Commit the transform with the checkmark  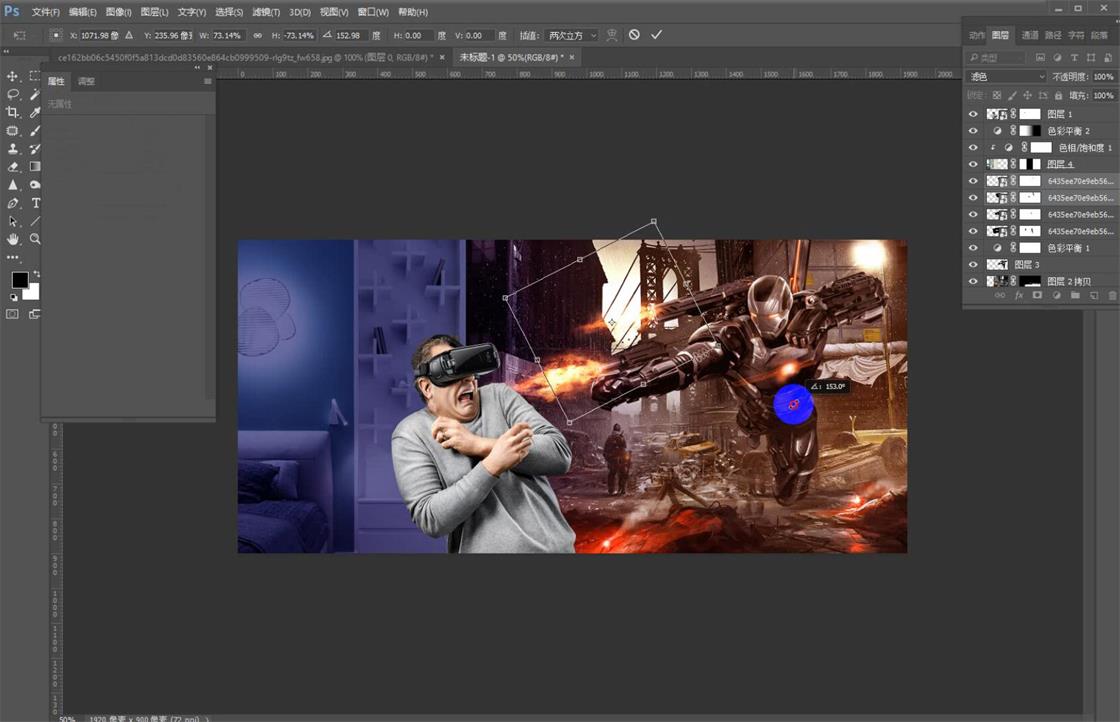[x=657, y=34]
